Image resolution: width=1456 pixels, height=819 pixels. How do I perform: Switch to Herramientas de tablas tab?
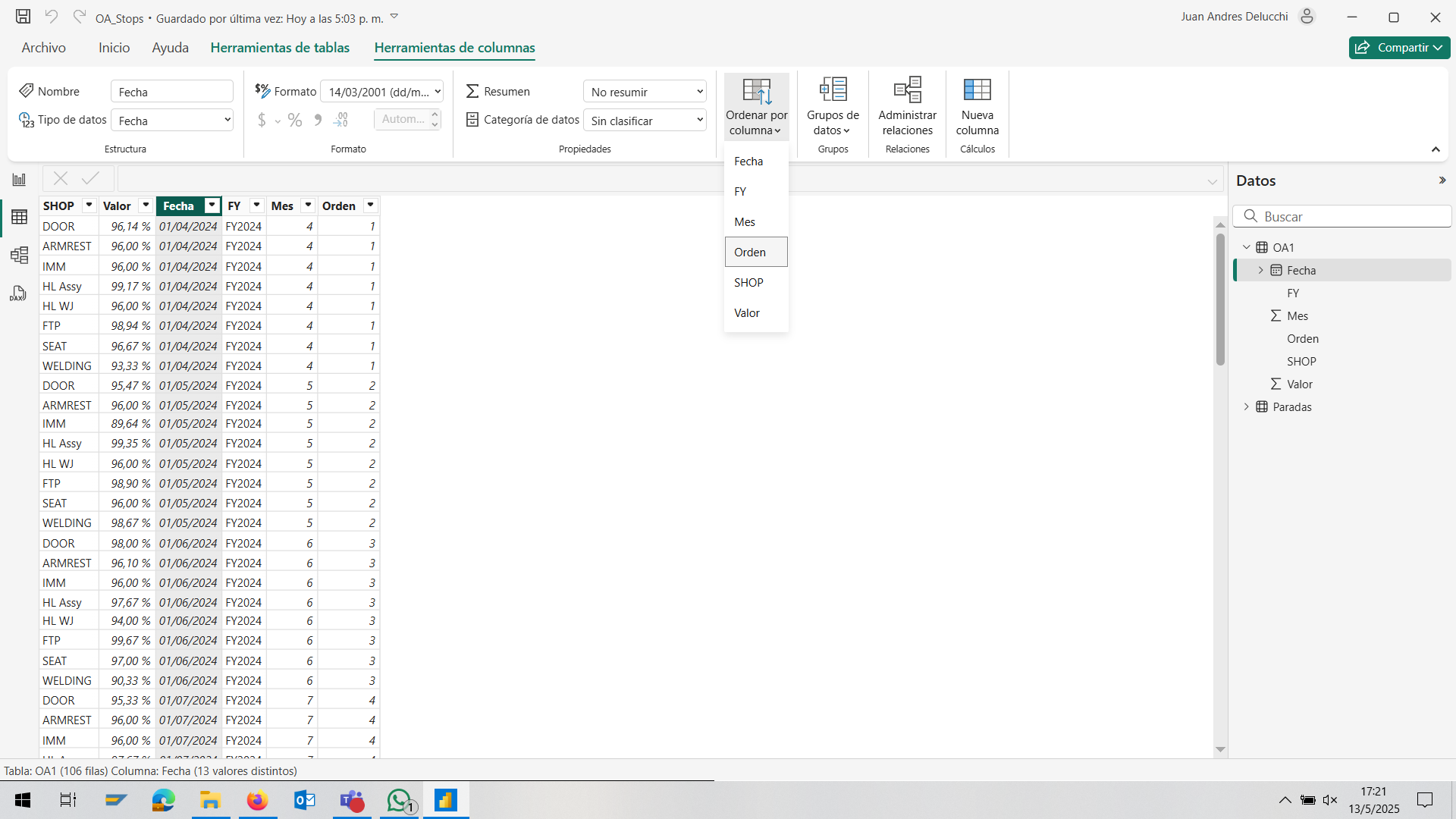pos(280,48)
